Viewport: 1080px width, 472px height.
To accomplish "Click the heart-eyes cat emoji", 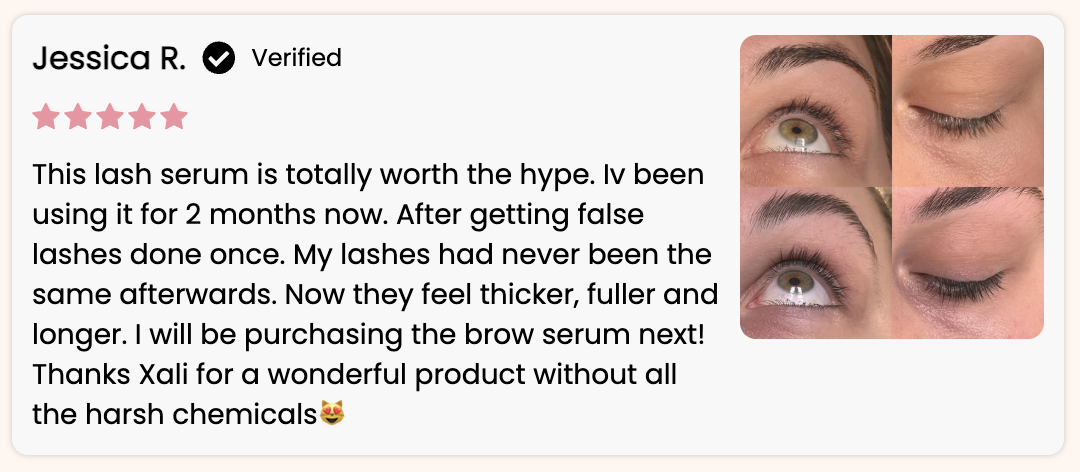I will [x=332, y=413].
